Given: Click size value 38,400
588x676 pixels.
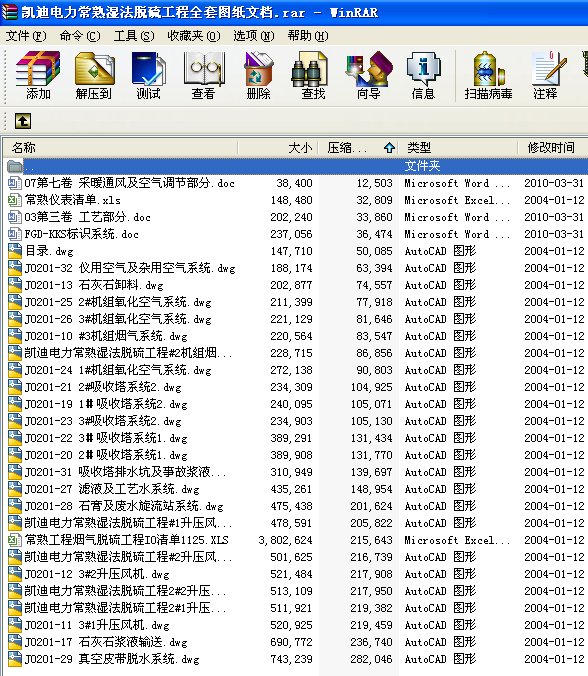Looking at the screenshot, I should tap(294, 183).
